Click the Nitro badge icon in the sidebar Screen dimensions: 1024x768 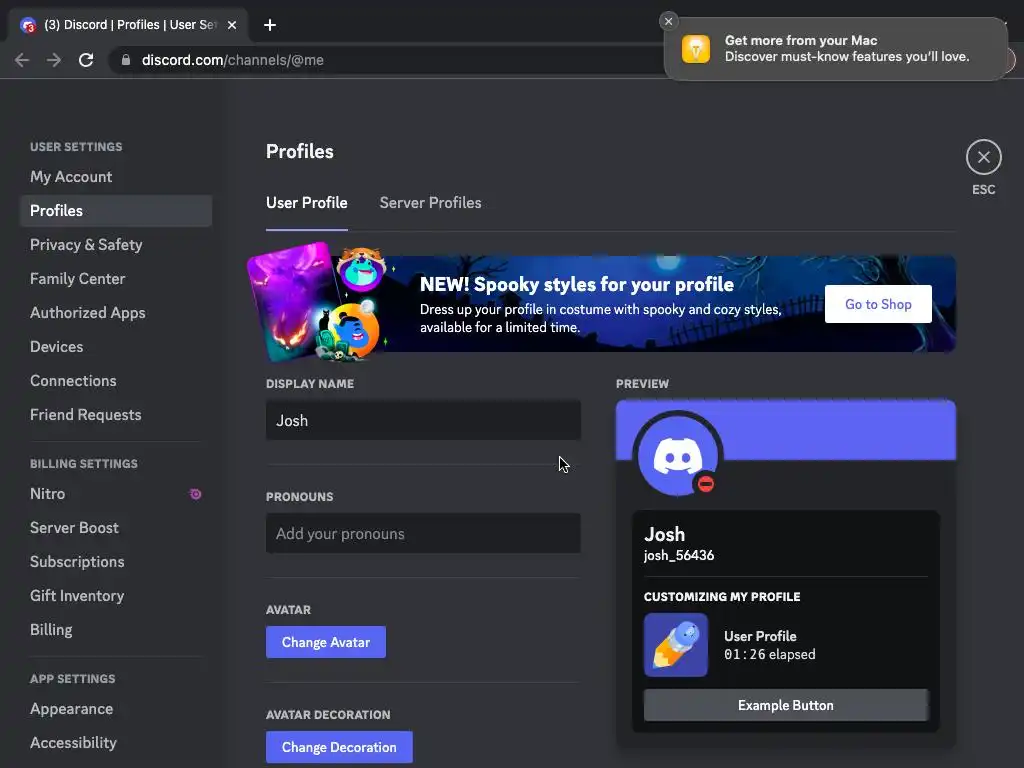(195, 494)
